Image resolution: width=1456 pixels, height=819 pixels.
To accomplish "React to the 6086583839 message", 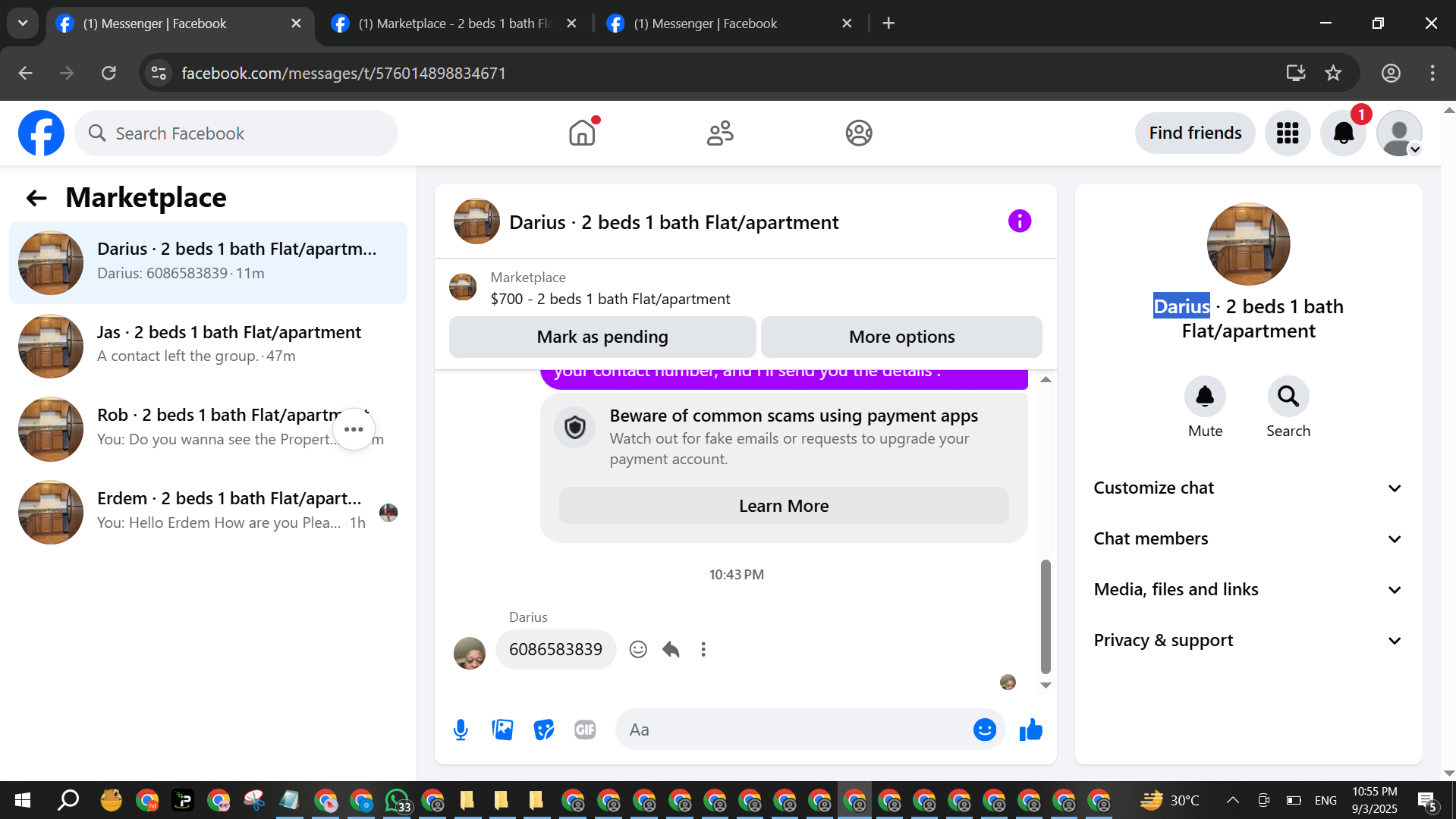I will pyautogui.click(x=638, y=649).
